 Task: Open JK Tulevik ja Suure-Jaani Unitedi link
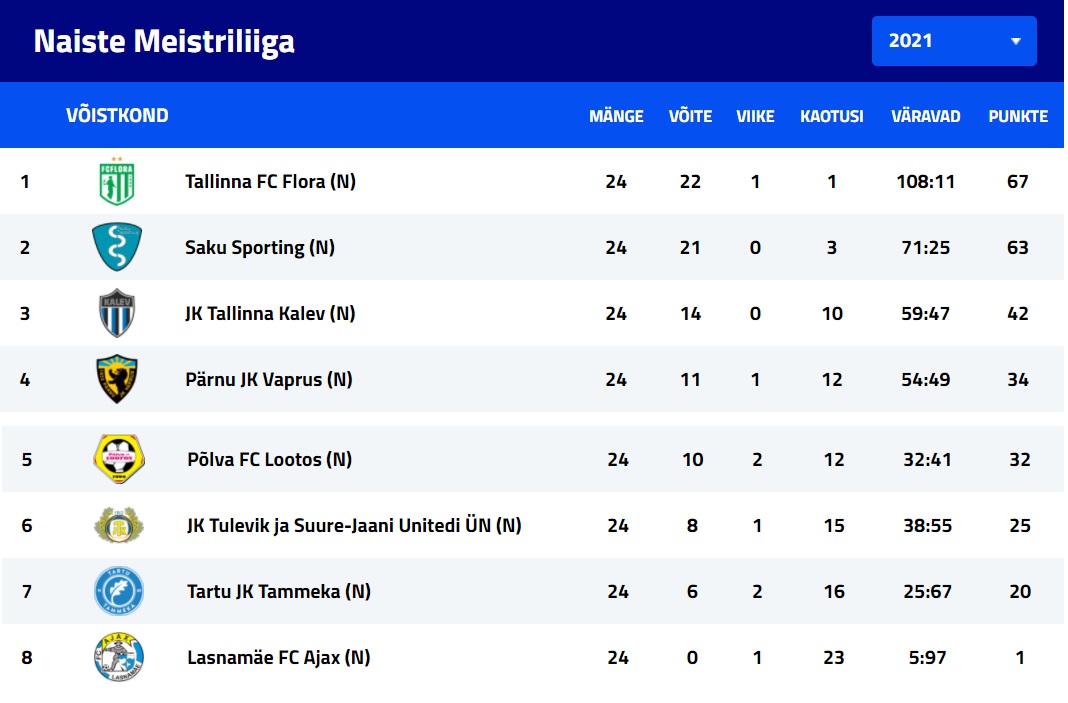354,525
